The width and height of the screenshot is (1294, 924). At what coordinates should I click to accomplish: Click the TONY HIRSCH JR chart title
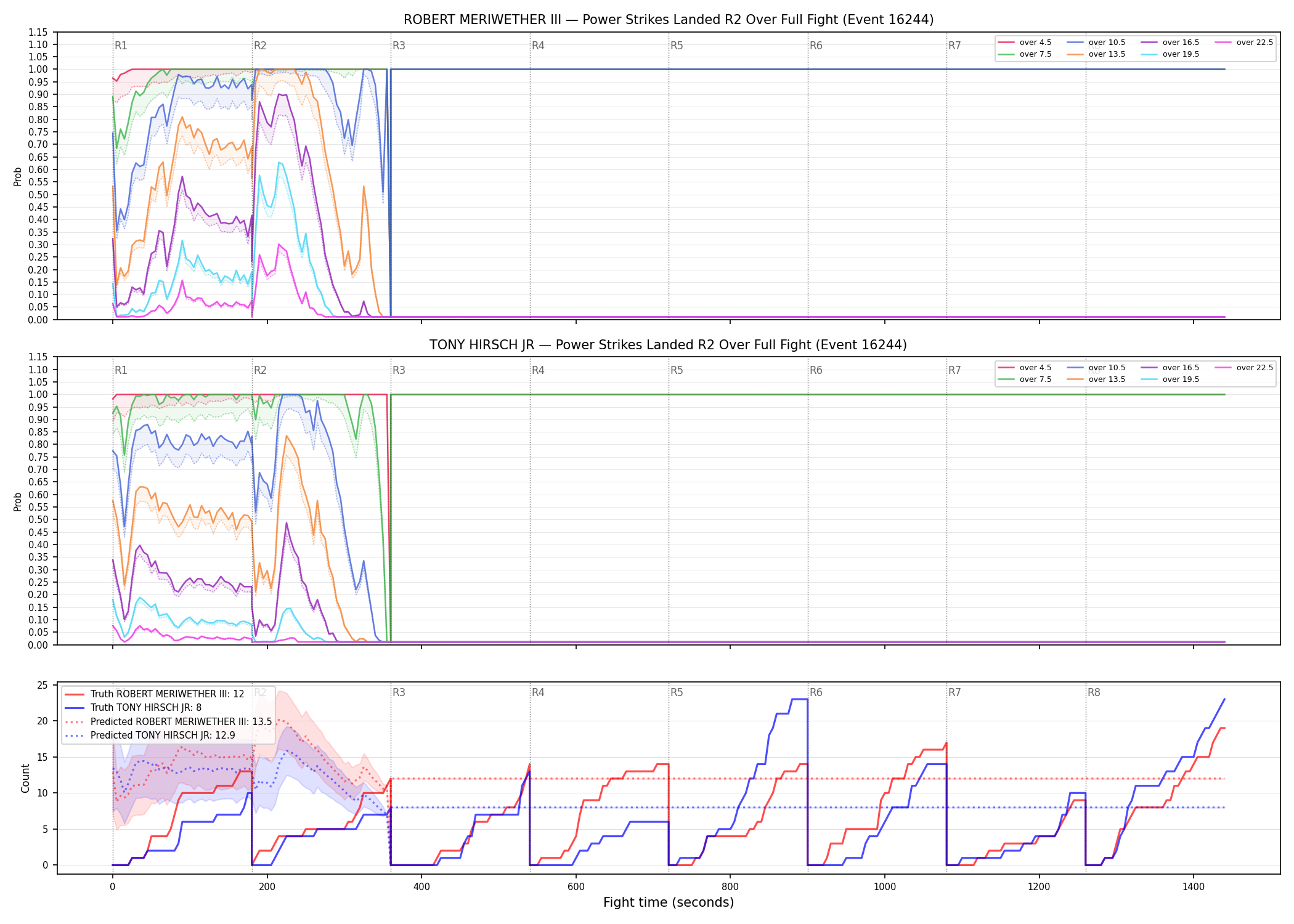[669, 345]
